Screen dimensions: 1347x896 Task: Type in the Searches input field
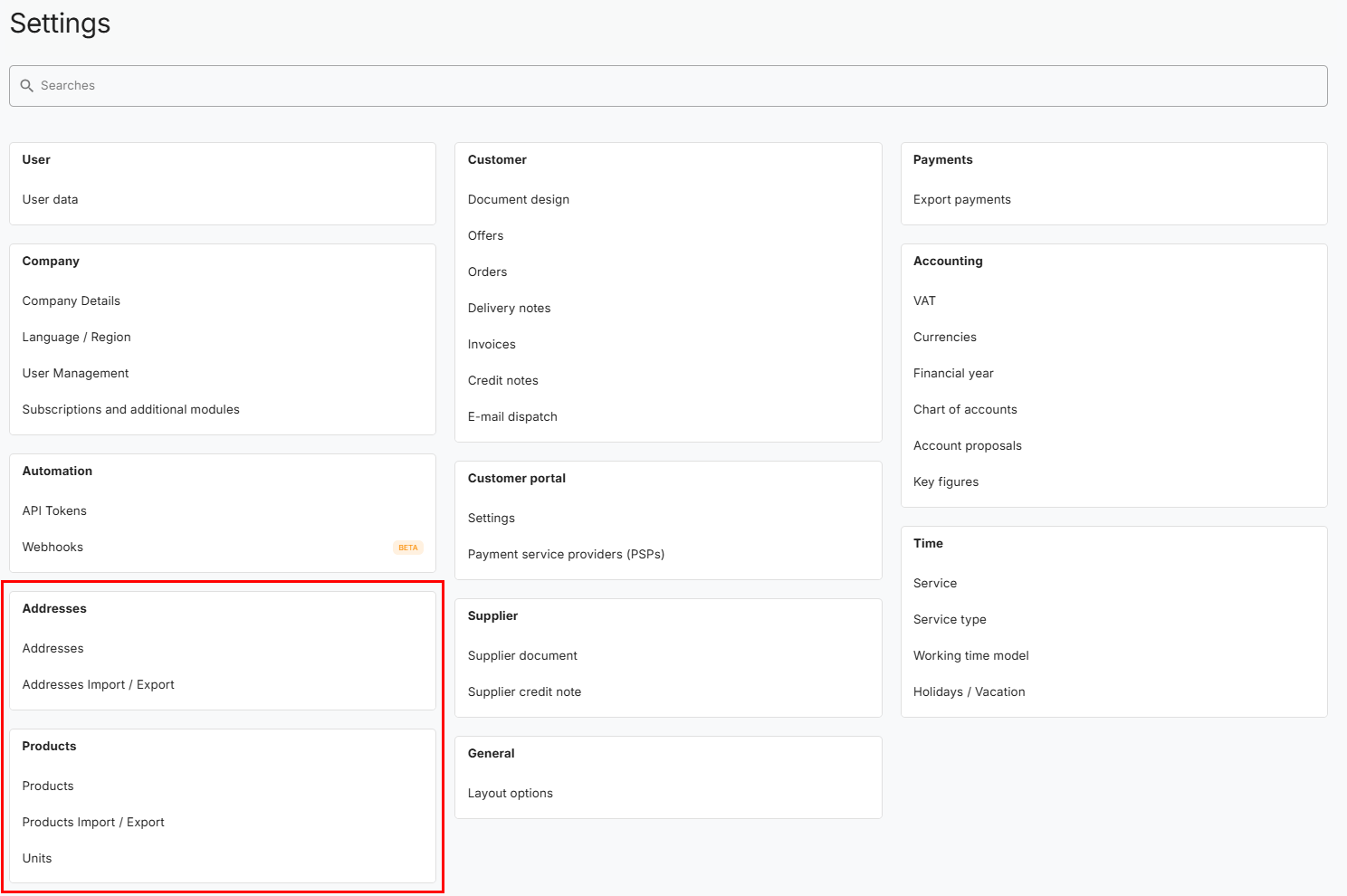[670, 86]
